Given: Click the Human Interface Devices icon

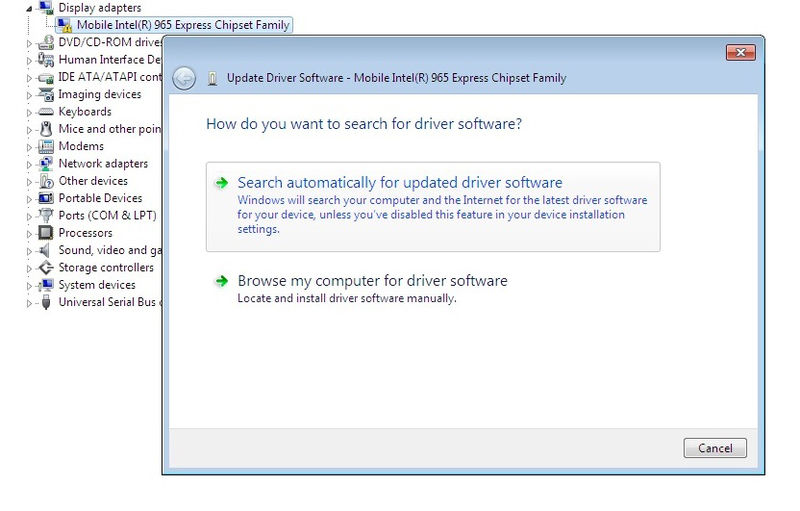Looking at the screenshot, I should pyautogui.click(x=45, y=60).
